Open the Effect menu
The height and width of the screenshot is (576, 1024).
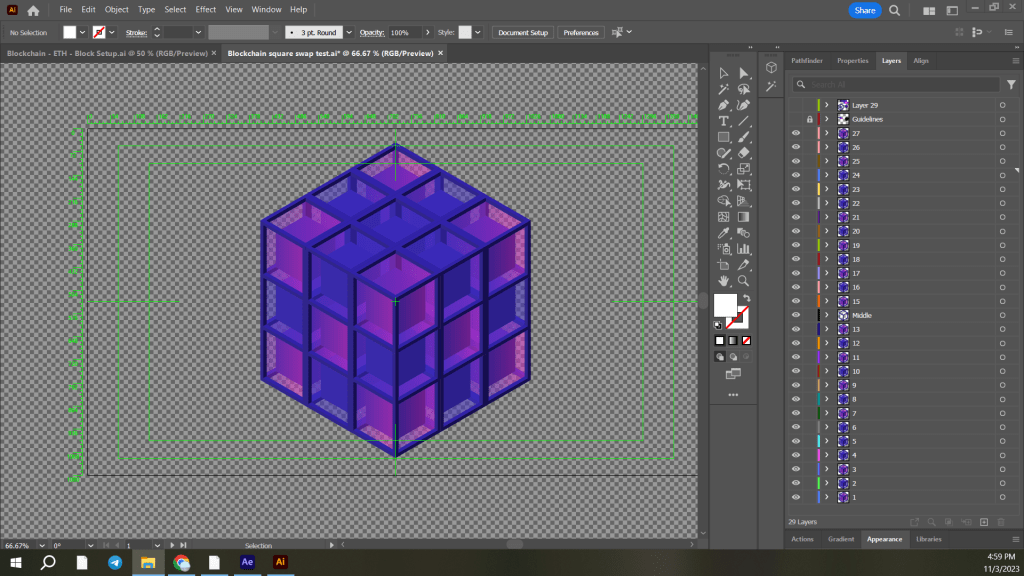[x=206, y=9]
